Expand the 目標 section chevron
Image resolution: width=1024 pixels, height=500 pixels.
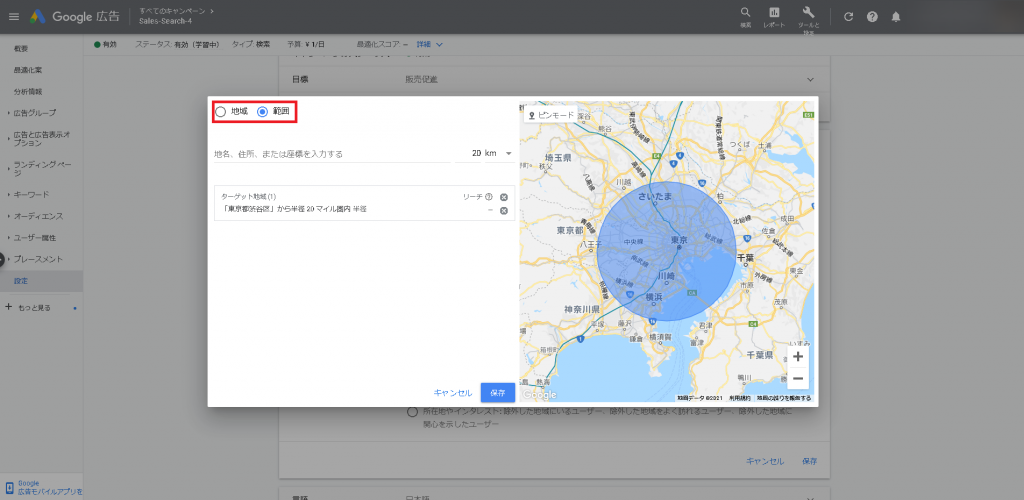click(810, 80)
